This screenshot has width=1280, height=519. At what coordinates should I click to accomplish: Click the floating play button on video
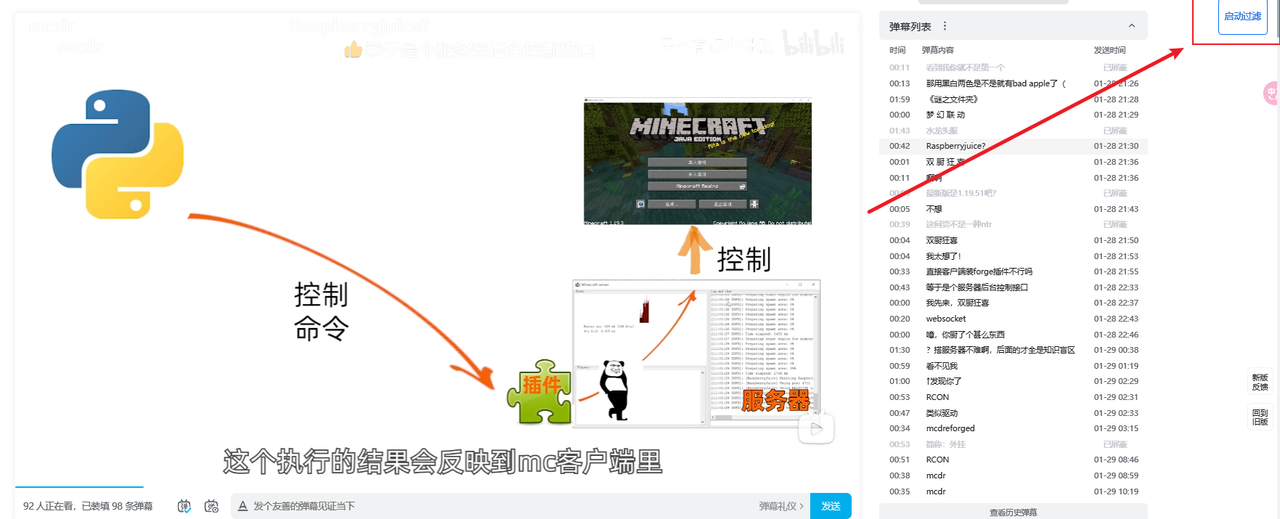pos(816,429)
